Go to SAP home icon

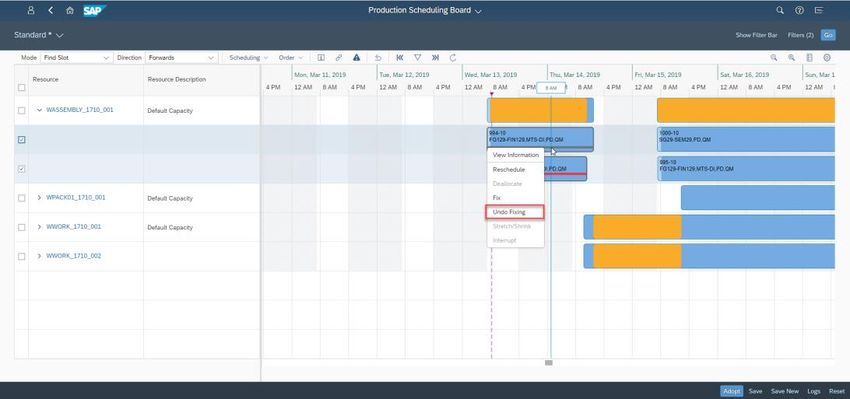[x=69, y=10]
